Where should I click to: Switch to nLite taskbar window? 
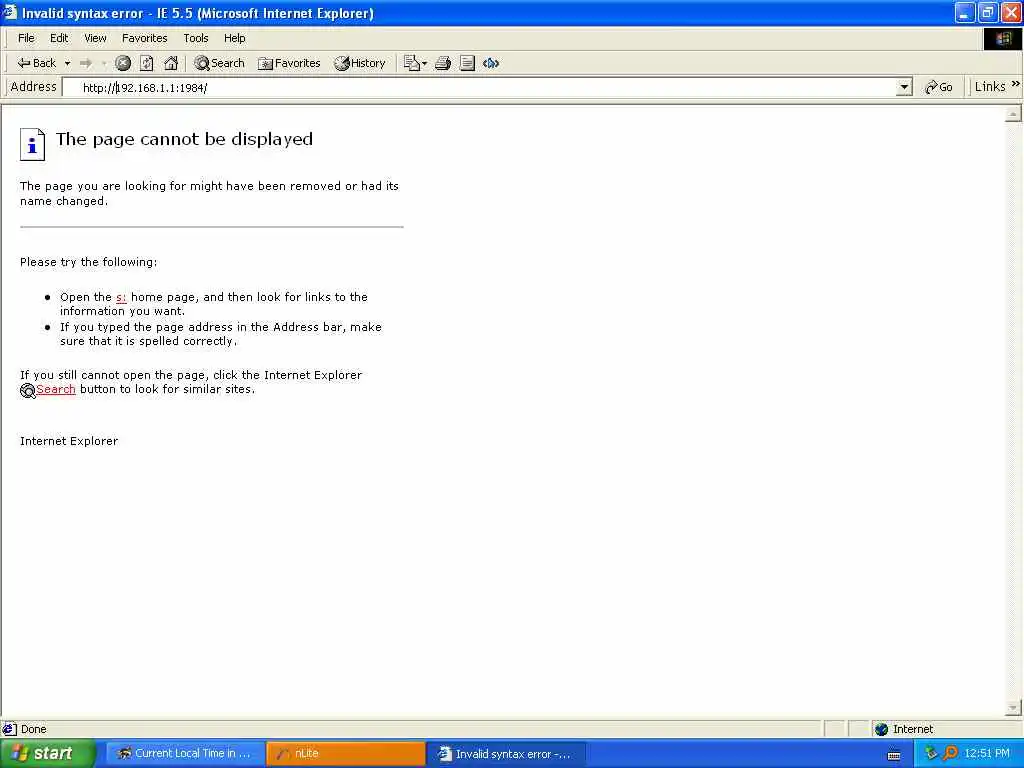345,754
